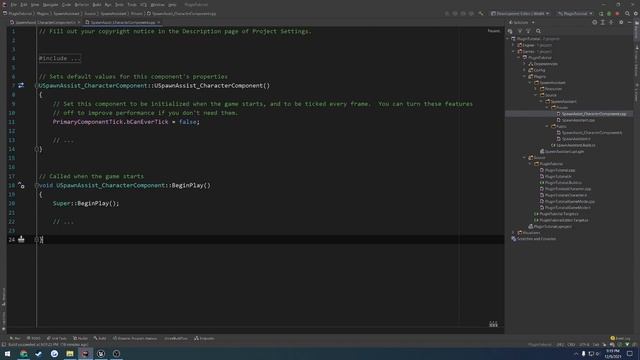This screenshot has width=640, height=360.
Task: Switch to SpawnAssist_CharacterComponent.h editor tab
Action: [45, 22]
